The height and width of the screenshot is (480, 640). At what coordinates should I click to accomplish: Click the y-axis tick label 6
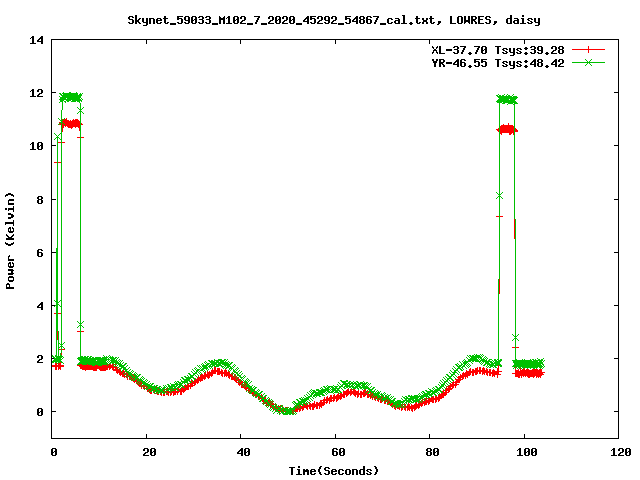point(40,253)
